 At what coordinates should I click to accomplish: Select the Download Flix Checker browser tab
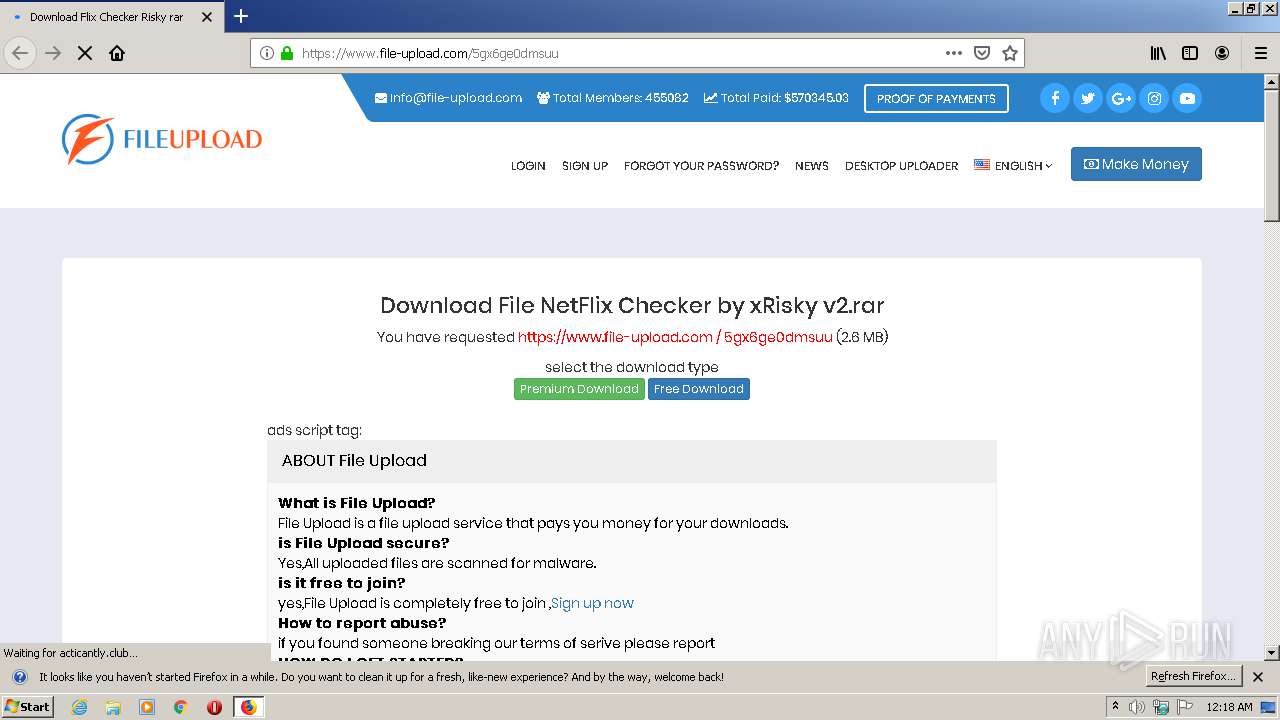click(110, 17)
